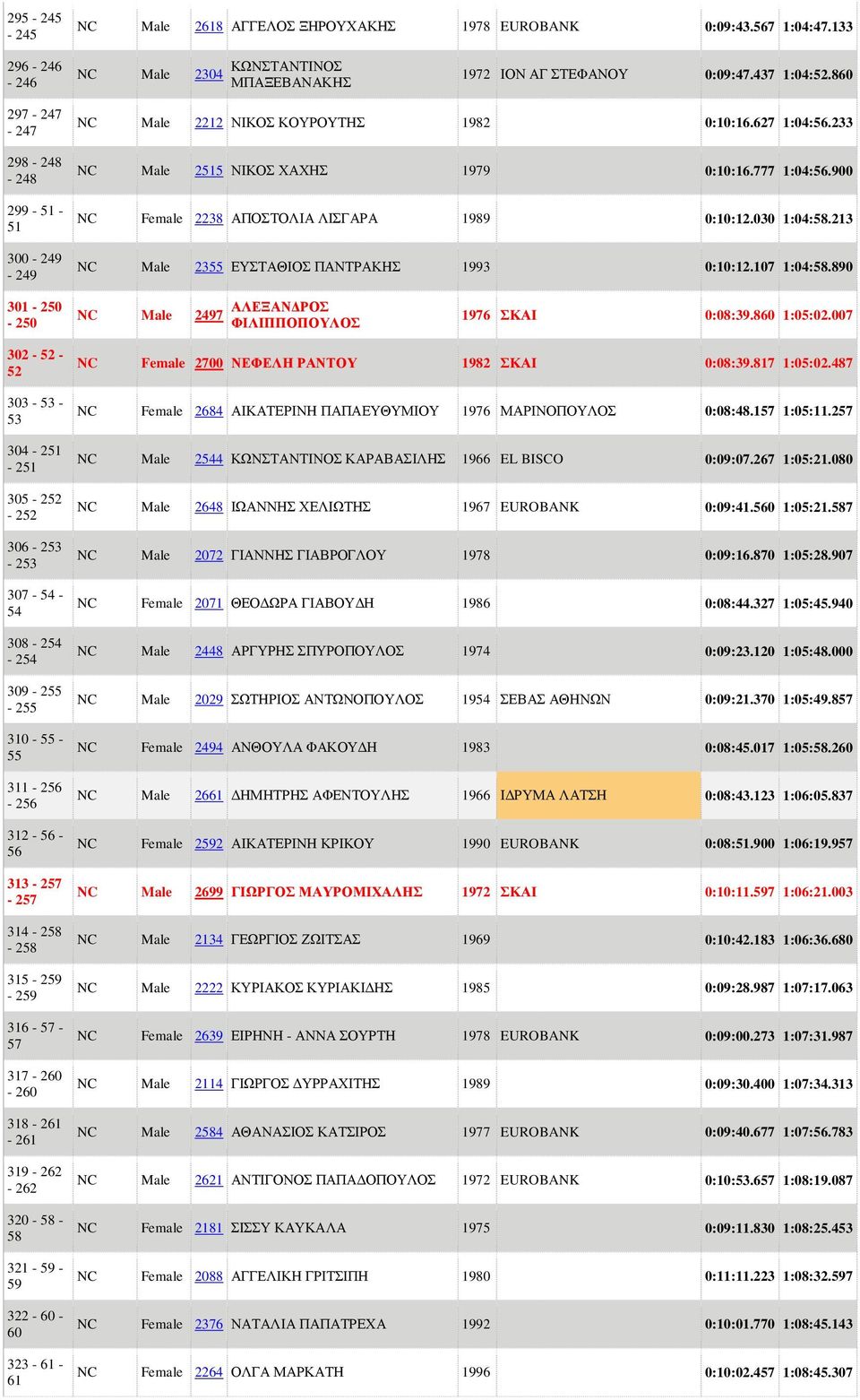Screen dimensions: 860x1400
Task: Click red rank cell 313 - 257 - 257
Action: pos(36,892)
